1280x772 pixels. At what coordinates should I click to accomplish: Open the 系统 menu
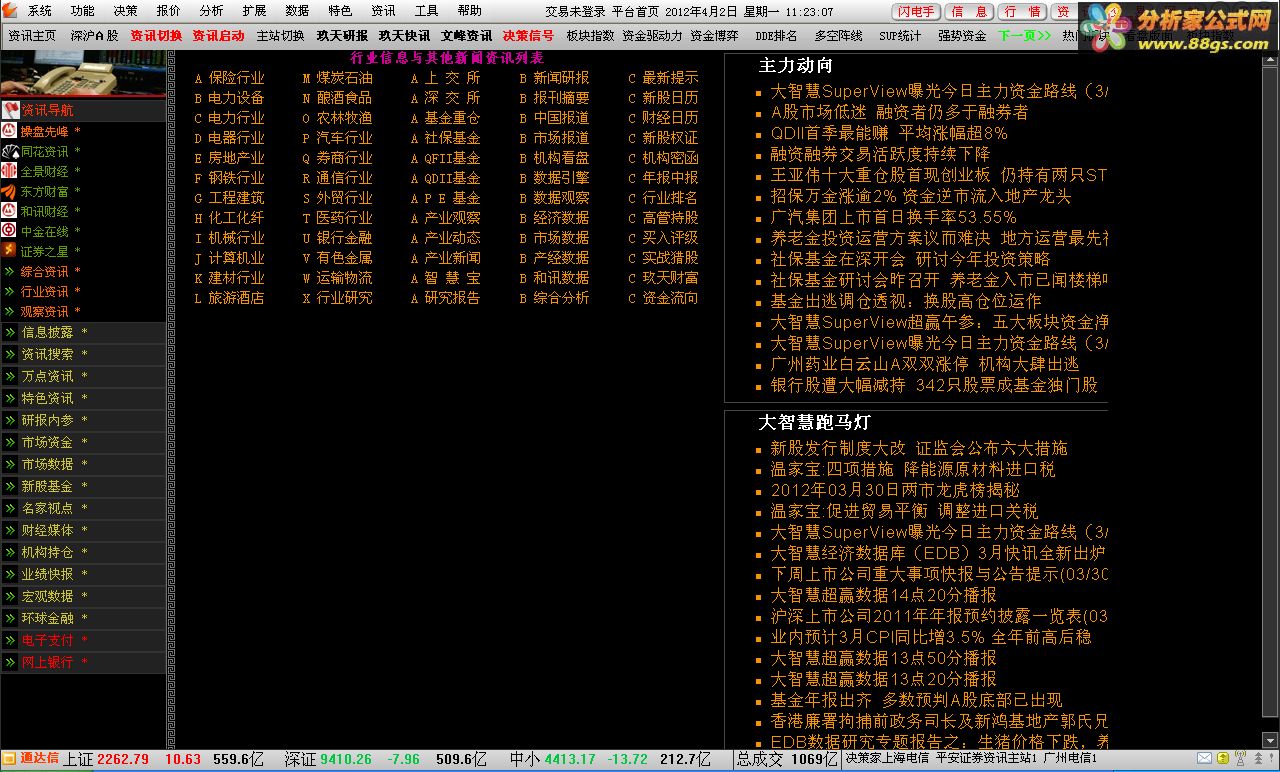39,11
